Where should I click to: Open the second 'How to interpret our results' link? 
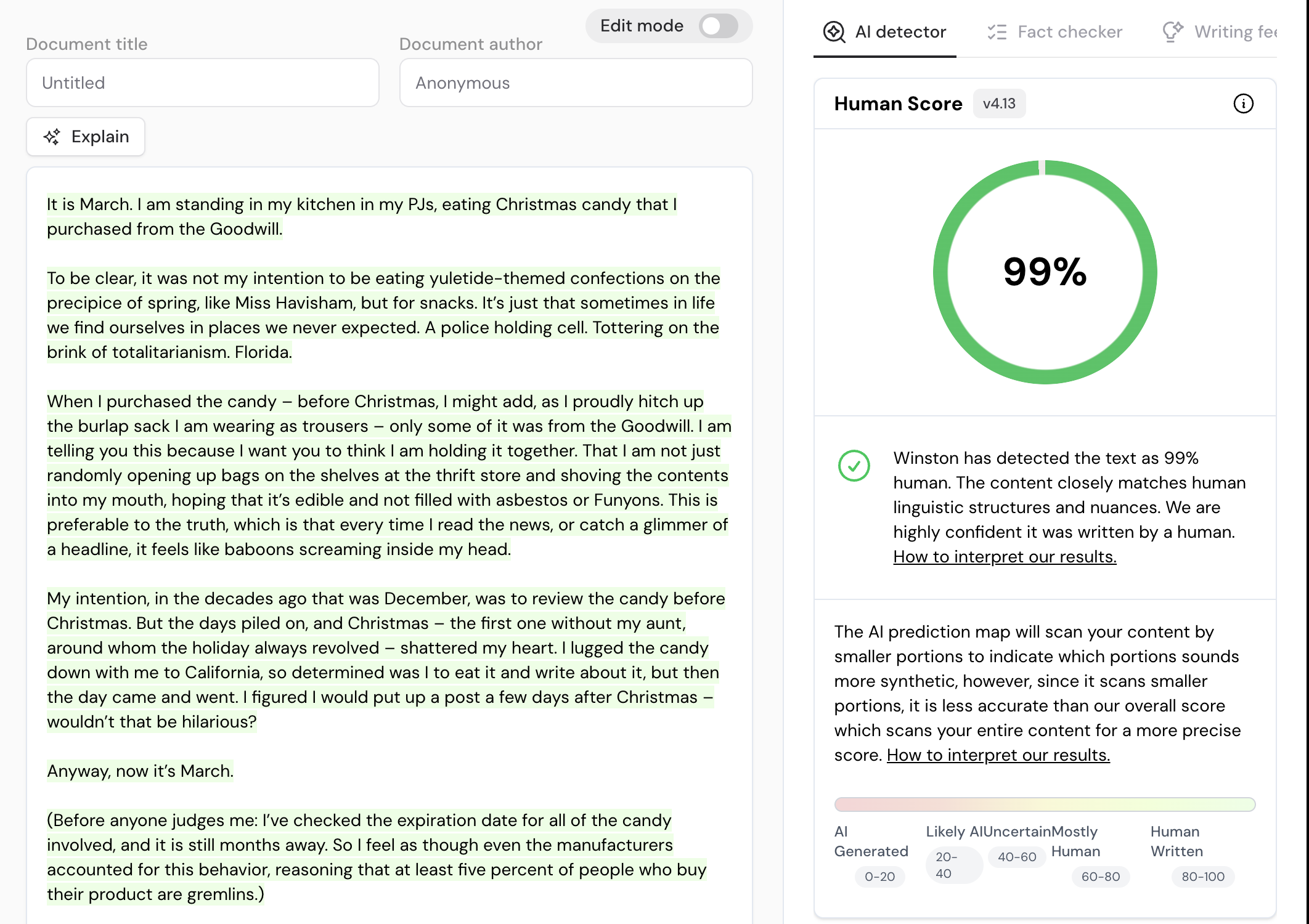[x=998, y=755]
